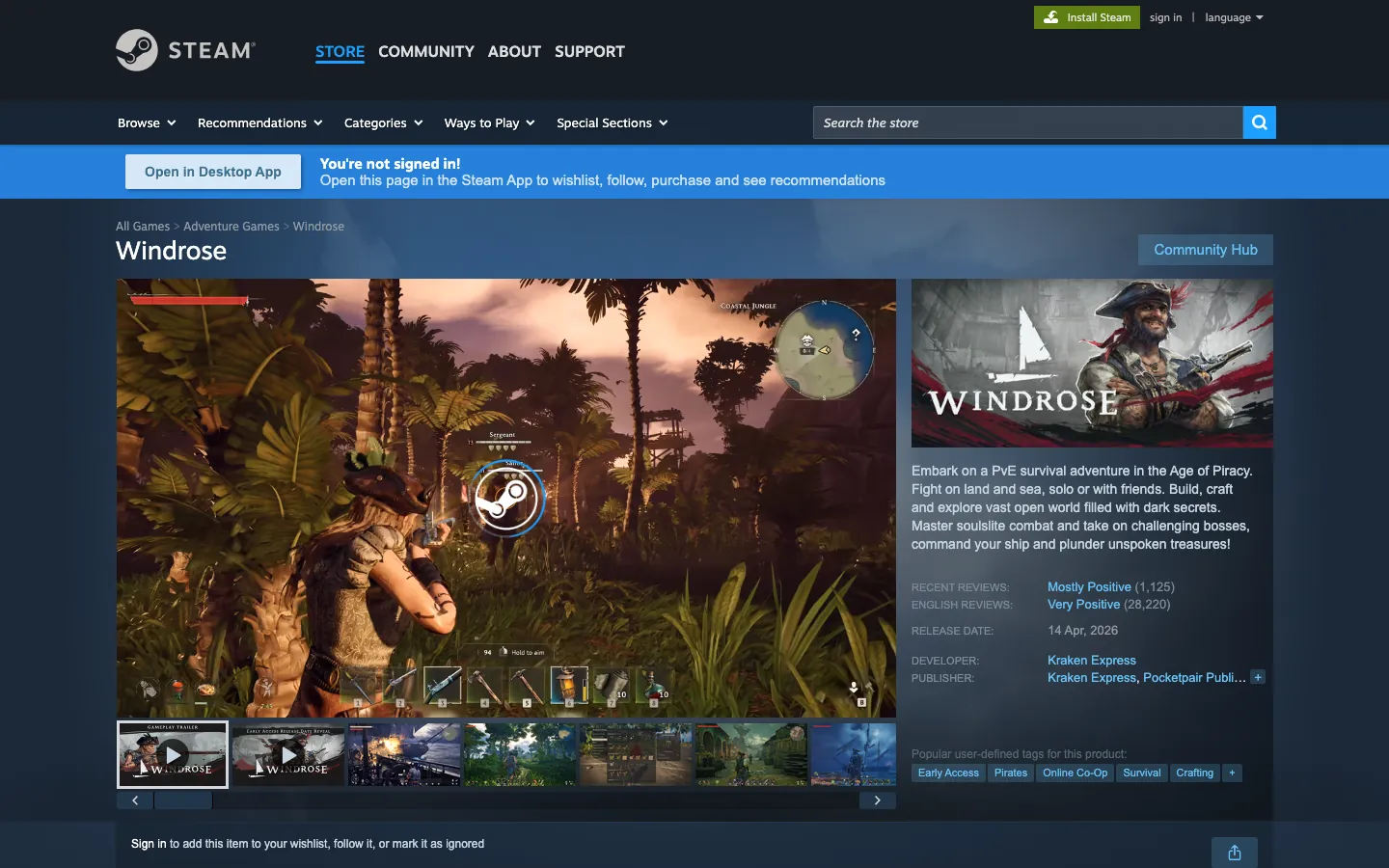Click the share icon button
Viewport: 1389px width, 868px height.
coord(1235,853)
